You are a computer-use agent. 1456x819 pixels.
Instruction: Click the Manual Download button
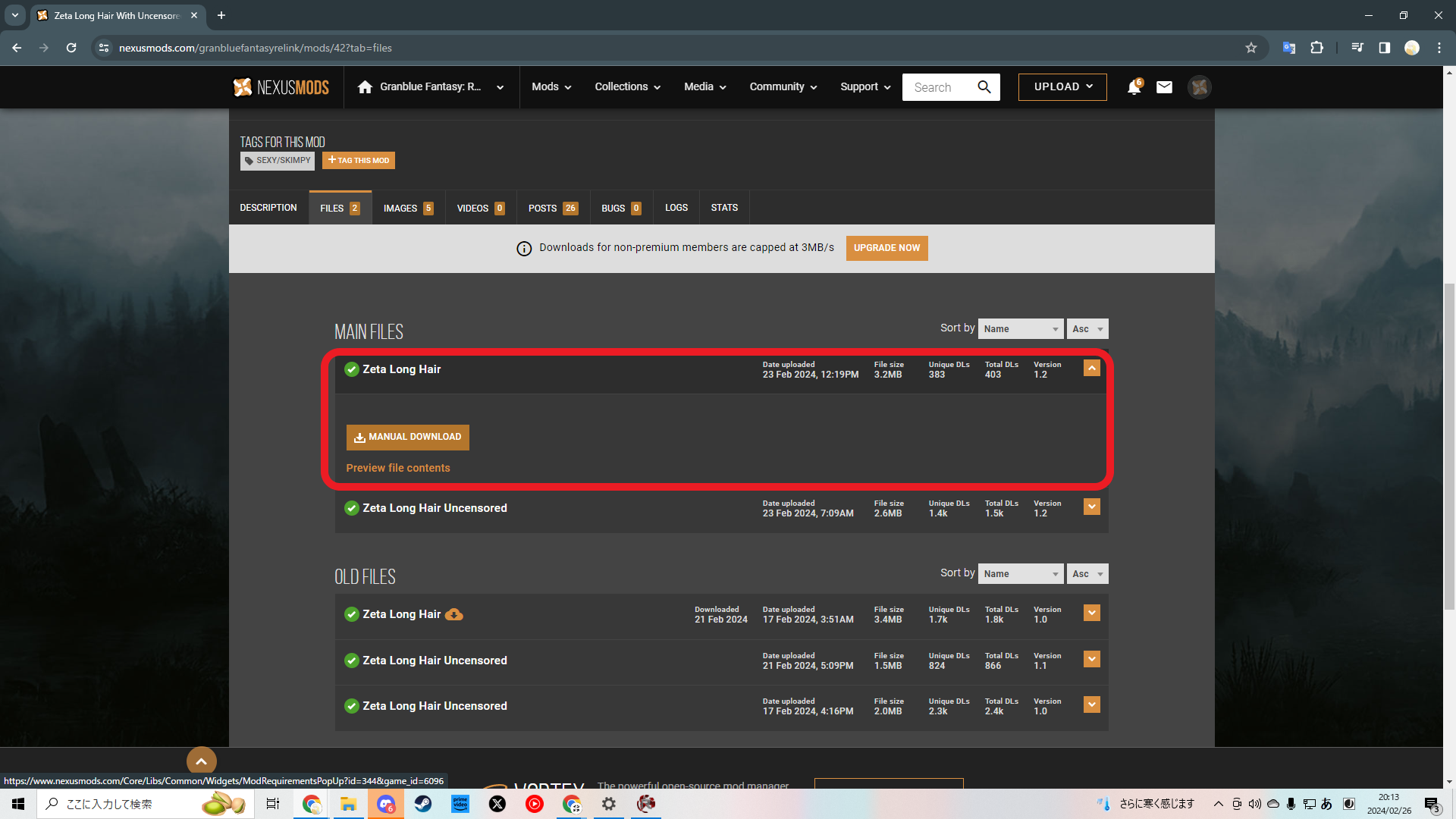coord(408,437)
